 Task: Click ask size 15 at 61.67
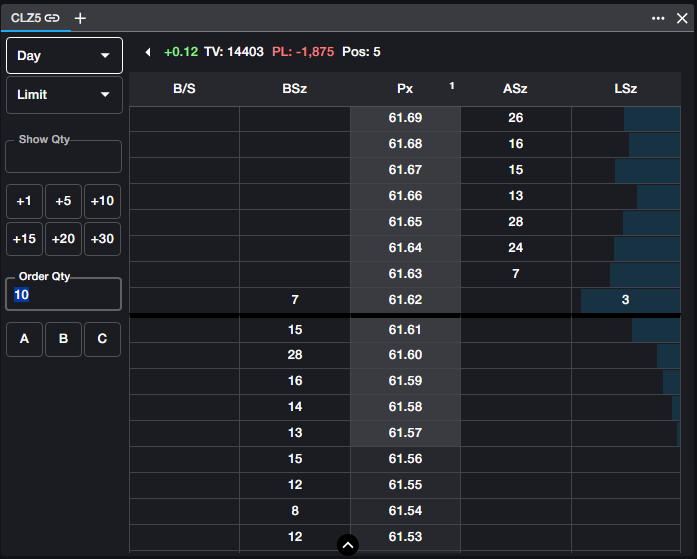pyautogui.click(x=516, y=170)
